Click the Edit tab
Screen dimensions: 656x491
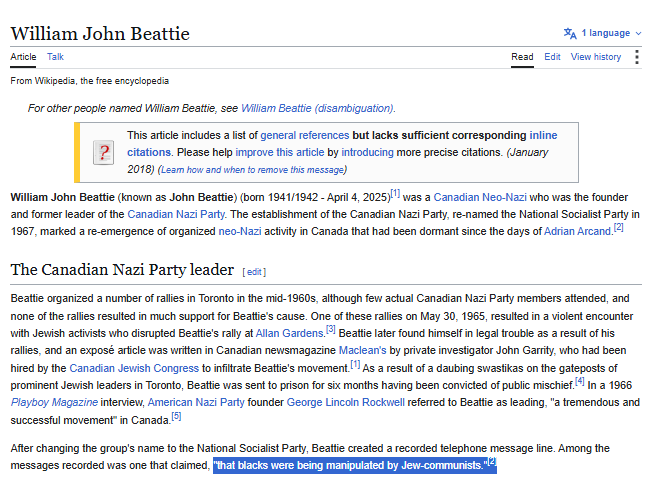coord(552,57)
